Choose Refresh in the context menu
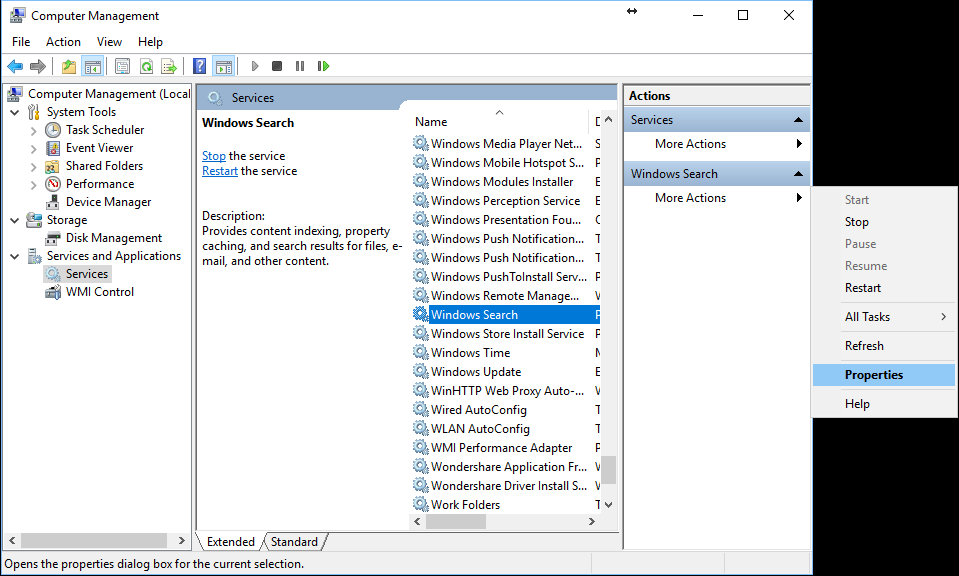The image size is (959, 576). click(884, 346)
